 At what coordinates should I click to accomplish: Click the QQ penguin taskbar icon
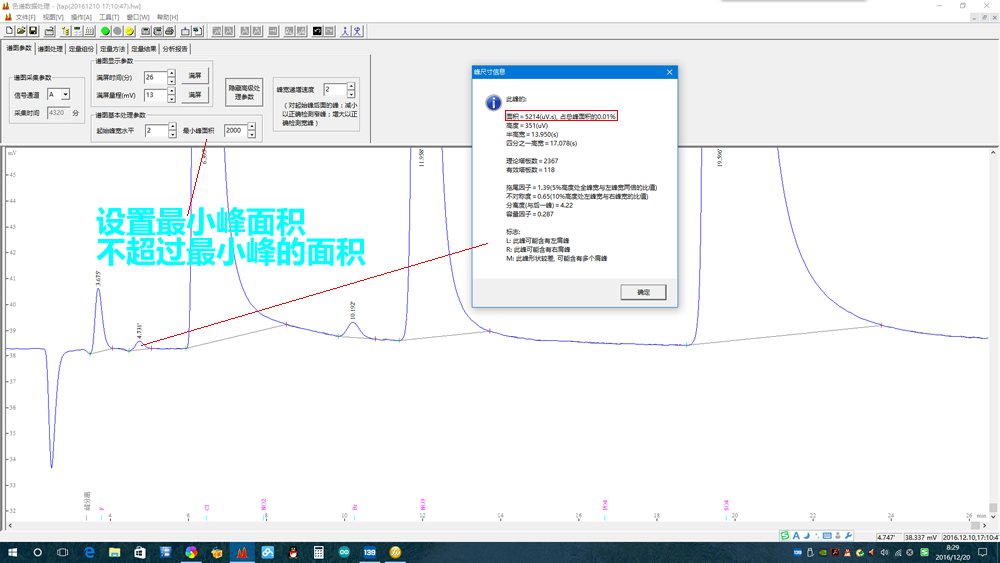(293, 552)
